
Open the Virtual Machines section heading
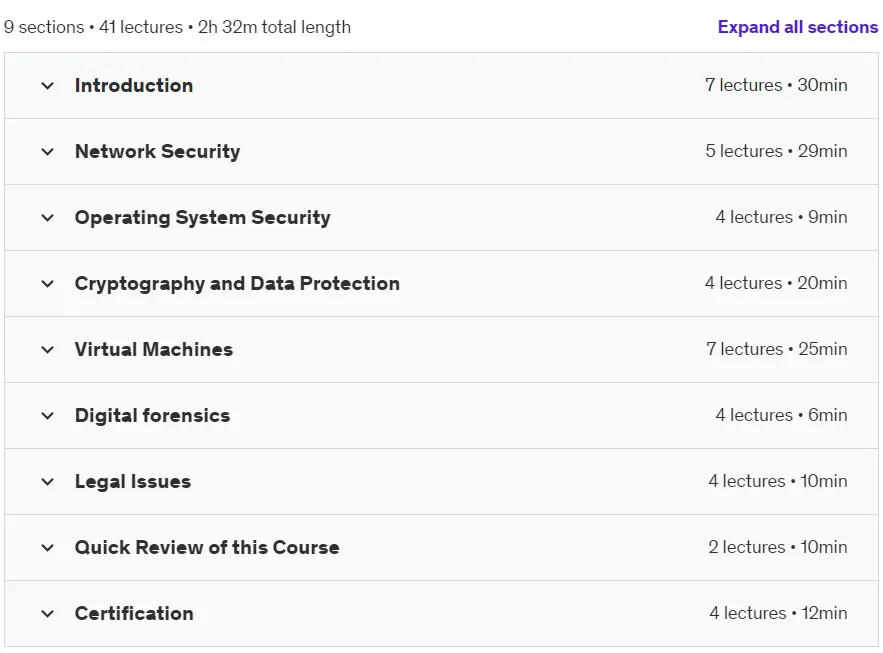pyautogui.click(x=154, y=350)
